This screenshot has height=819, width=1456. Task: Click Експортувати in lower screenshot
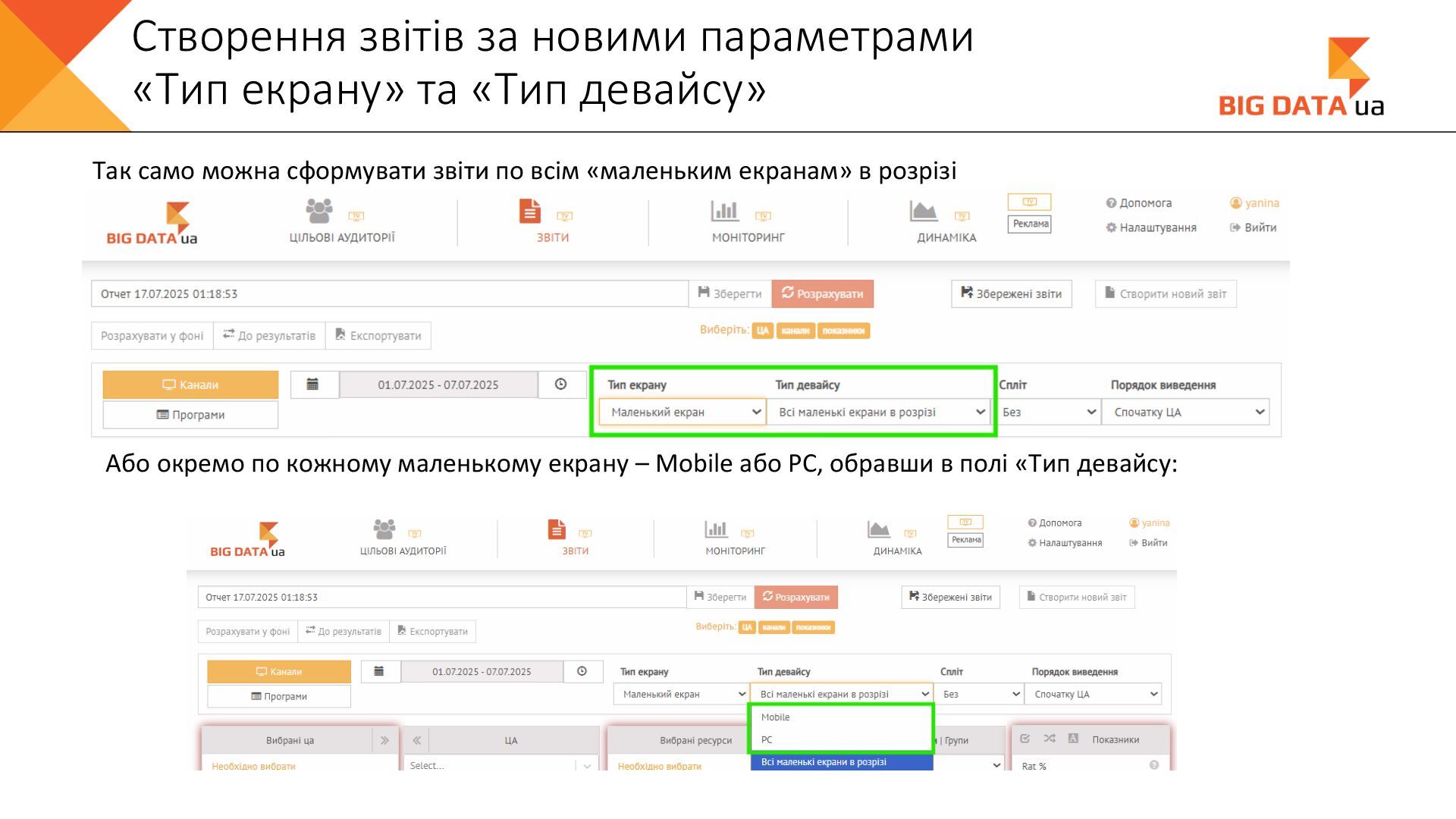pyautogui.click(x=432, y=631)
